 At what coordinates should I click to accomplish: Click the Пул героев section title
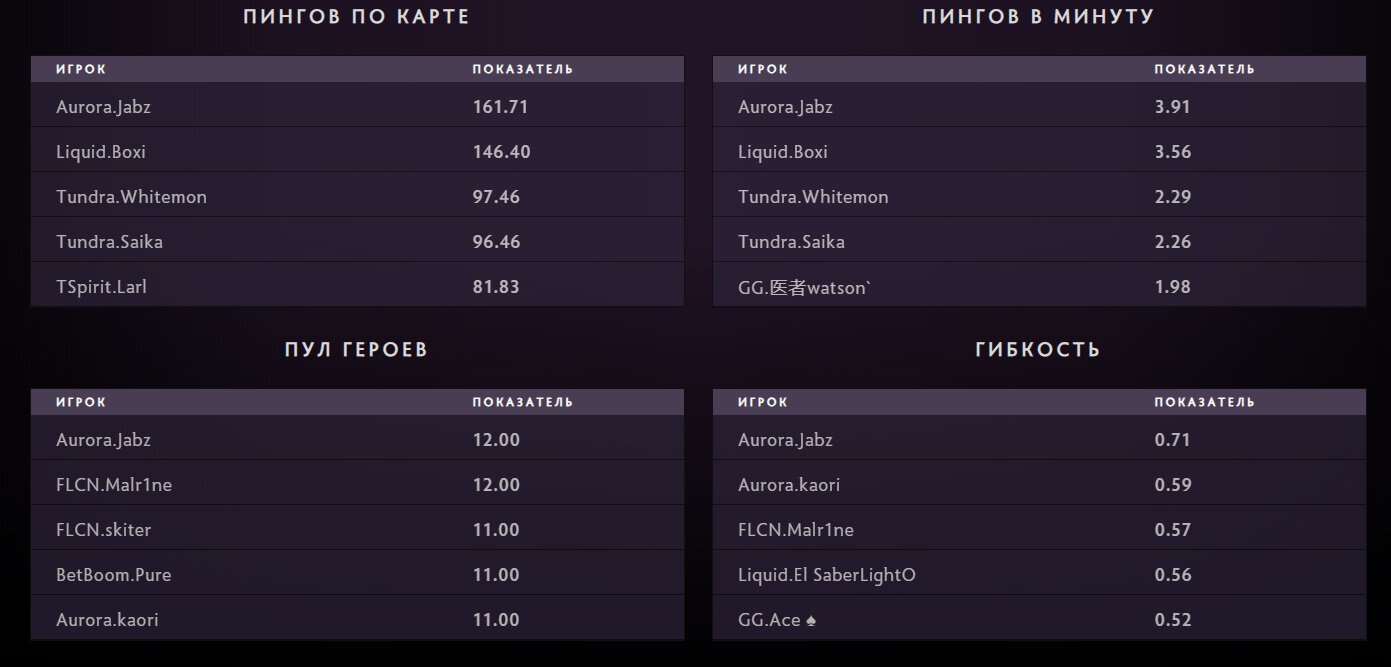356,349
